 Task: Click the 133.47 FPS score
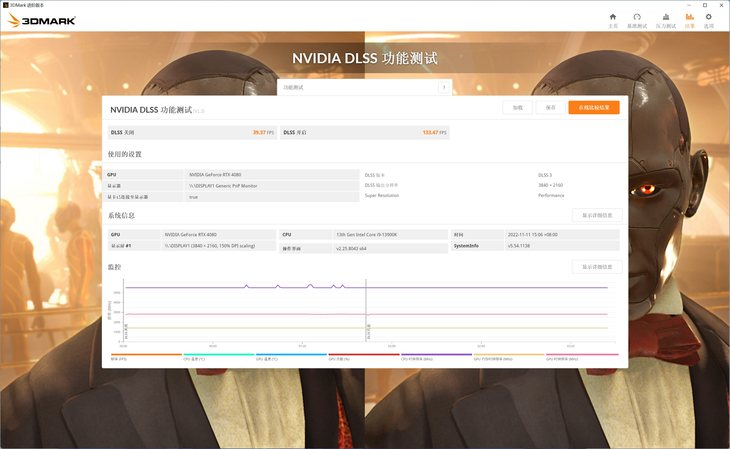coord(434,133)
